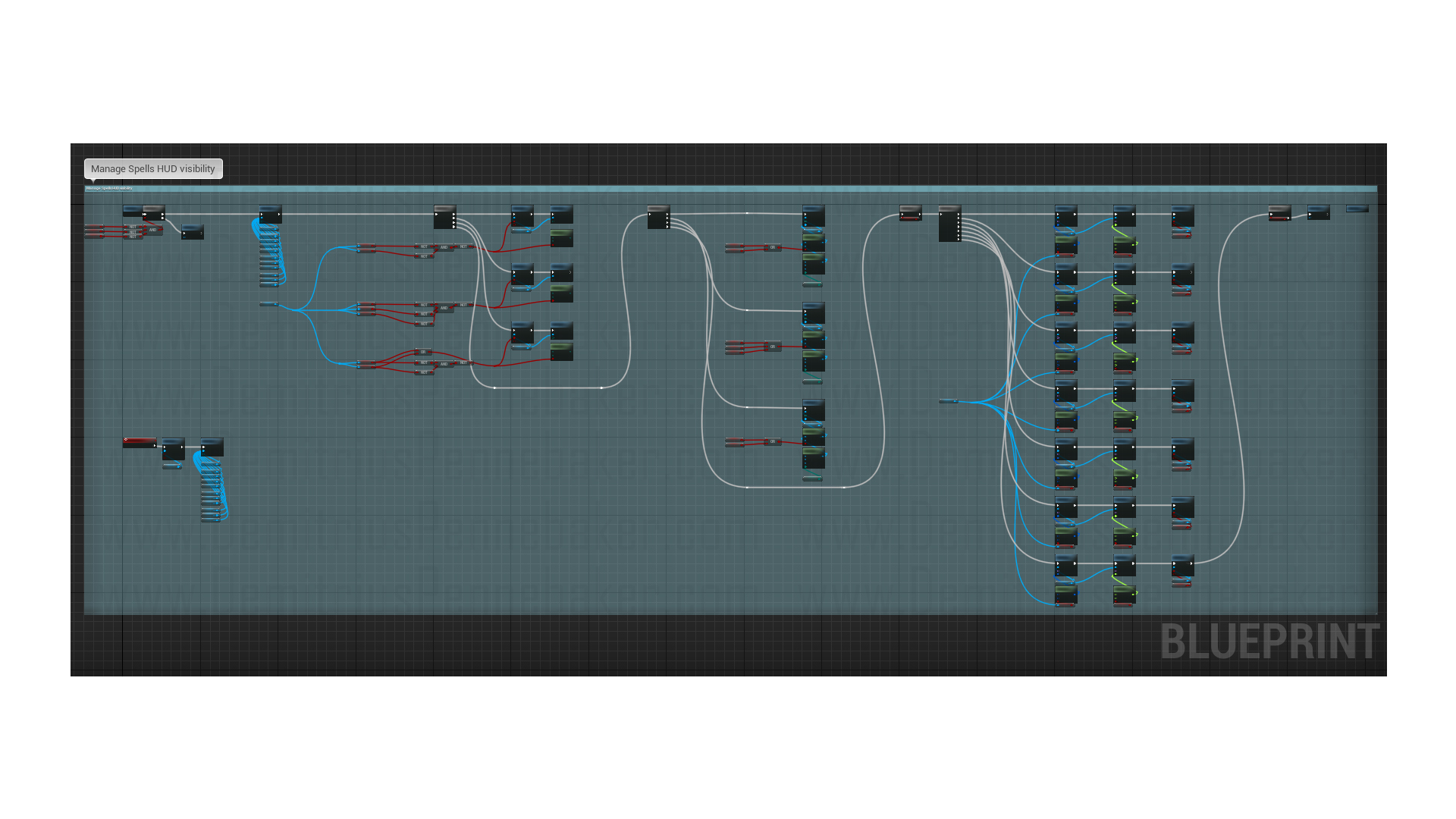This screenshot has width=1456, height=819.
Task: Select the only OR node among the NOT/AND groups
Action: (x=424, y=352)
